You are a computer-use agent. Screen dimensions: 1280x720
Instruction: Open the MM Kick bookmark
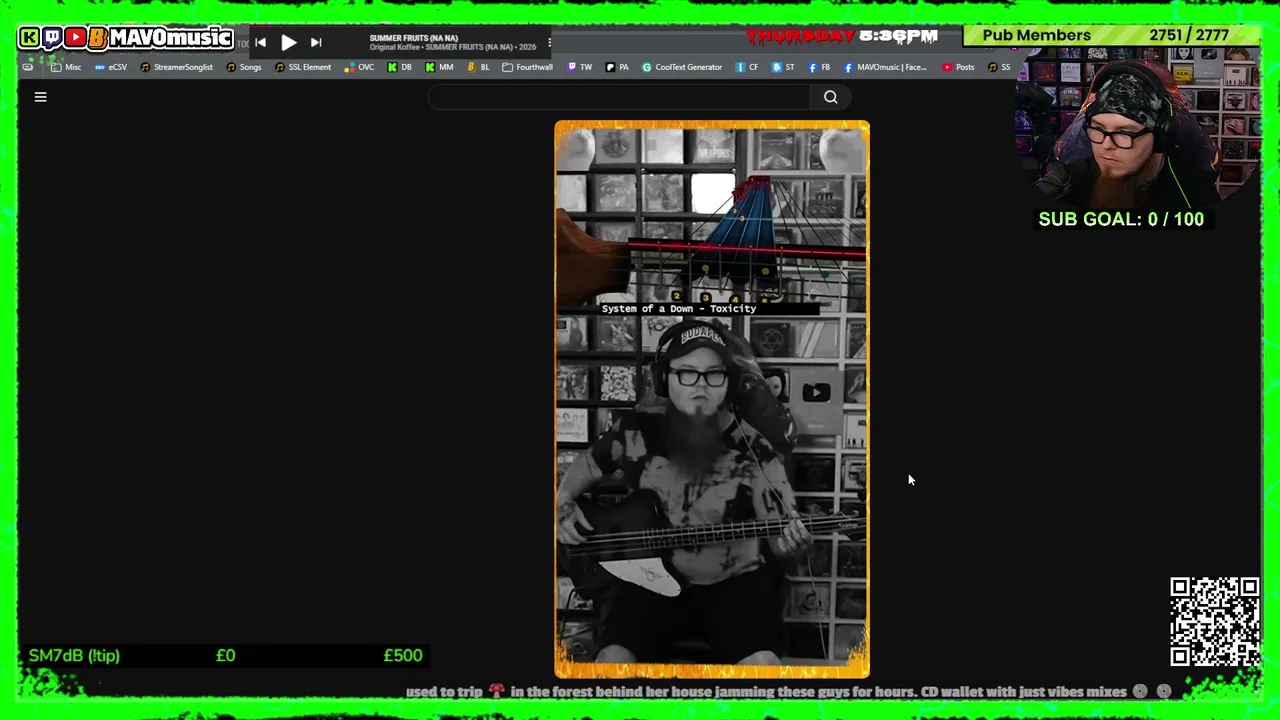439,67
